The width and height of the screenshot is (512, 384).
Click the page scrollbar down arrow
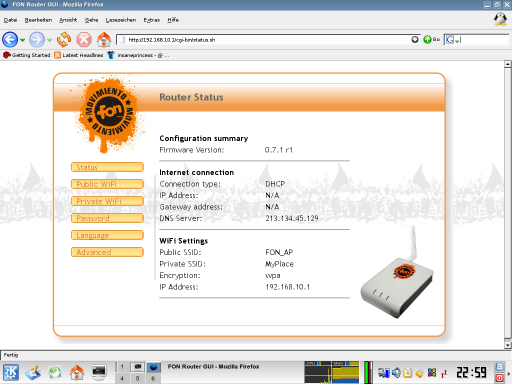[x=508, y=345]
